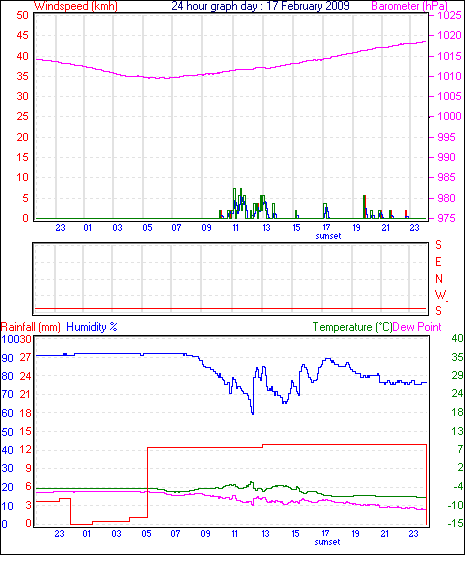Click the sunset marker under bottom graph
Image resolution: width=466 pixels, height=566 pixels.
click(327, 542)
